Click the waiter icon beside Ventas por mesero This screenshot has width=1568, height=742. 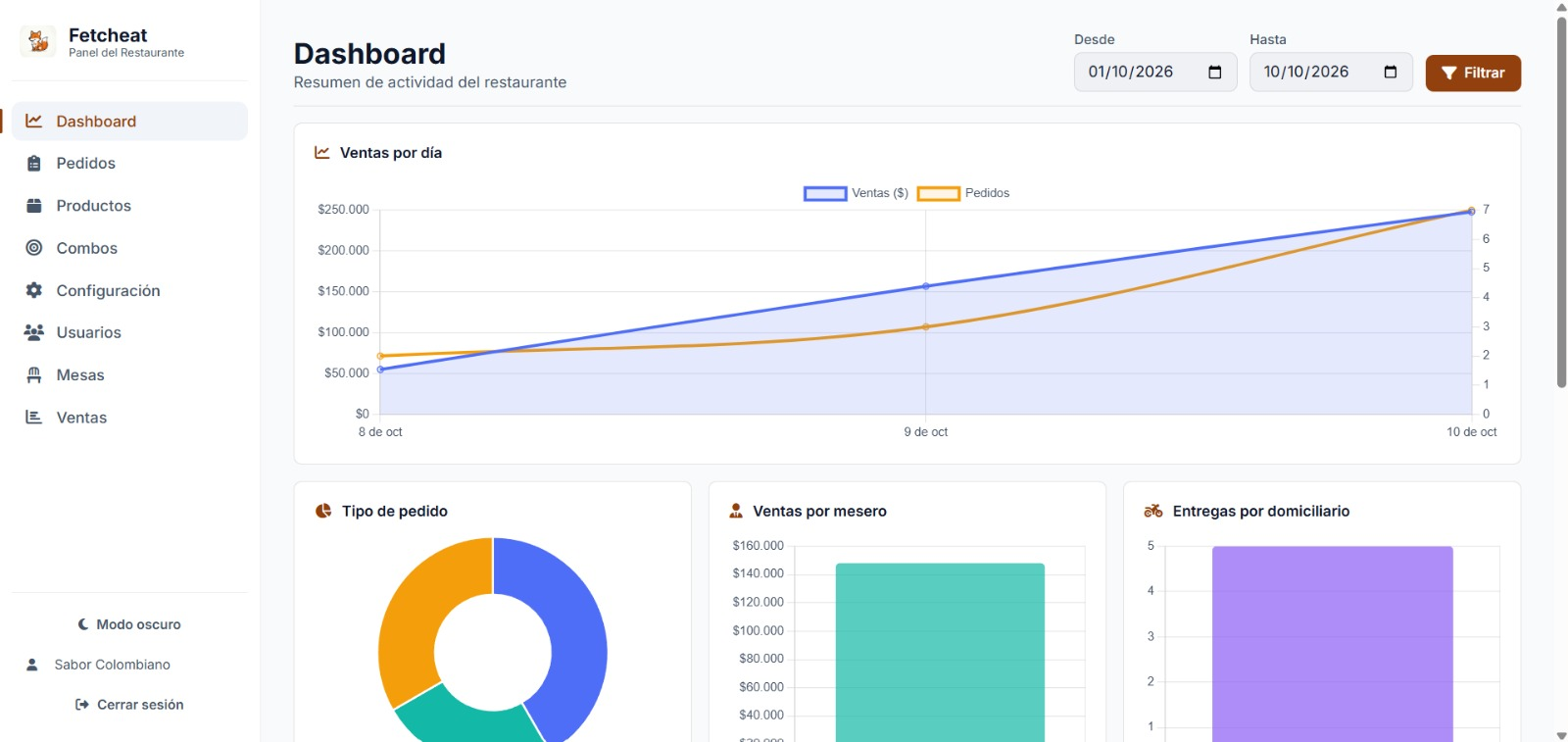click(736, 511)
